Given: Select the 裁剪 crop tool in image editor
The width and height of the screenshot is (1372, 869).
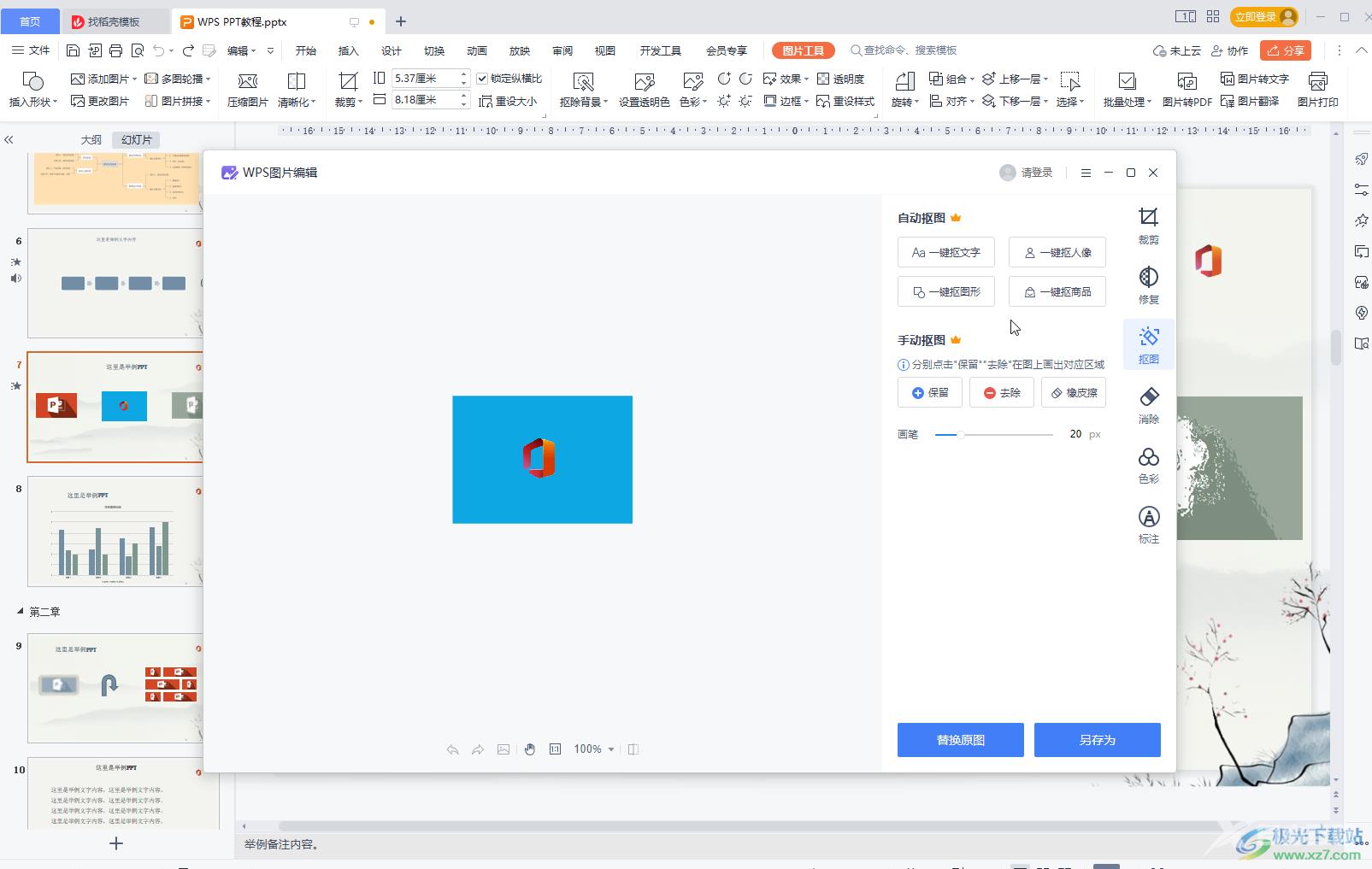Looking at the screenshot, I should point(1148,226).
